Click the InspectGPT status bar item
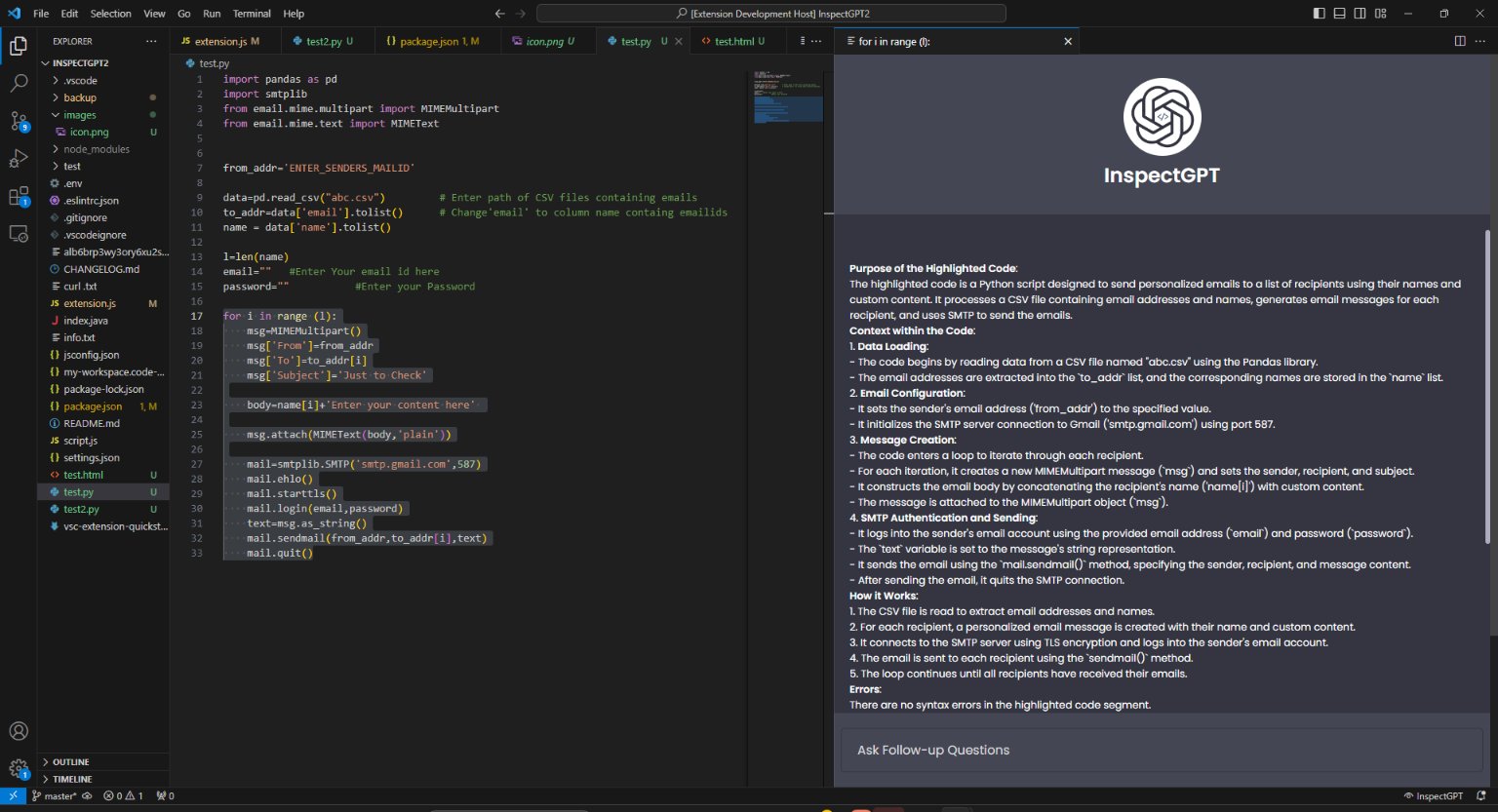Screen dimensions: 1498x812 click(1433, 795)
